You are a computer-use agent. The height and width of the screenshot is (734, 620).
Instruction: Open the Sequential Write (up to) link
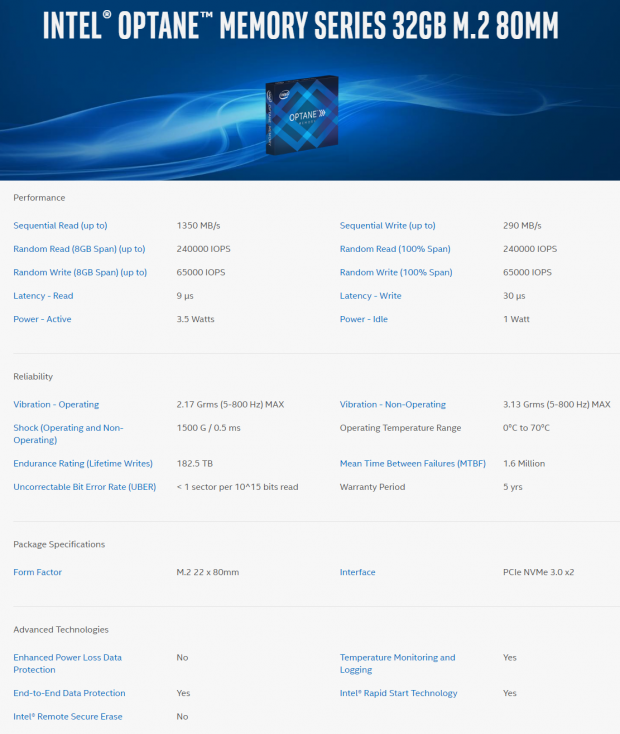coord(388,226)
